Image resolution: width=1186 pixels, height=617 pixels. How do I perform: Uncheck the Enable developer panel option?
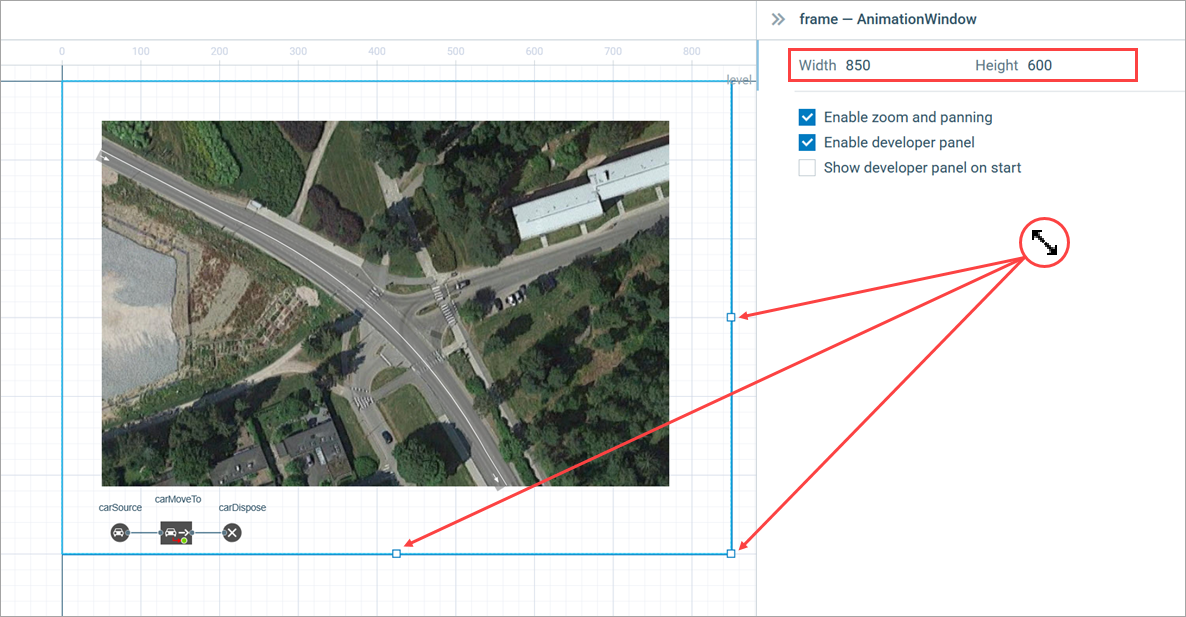point(807,142)
